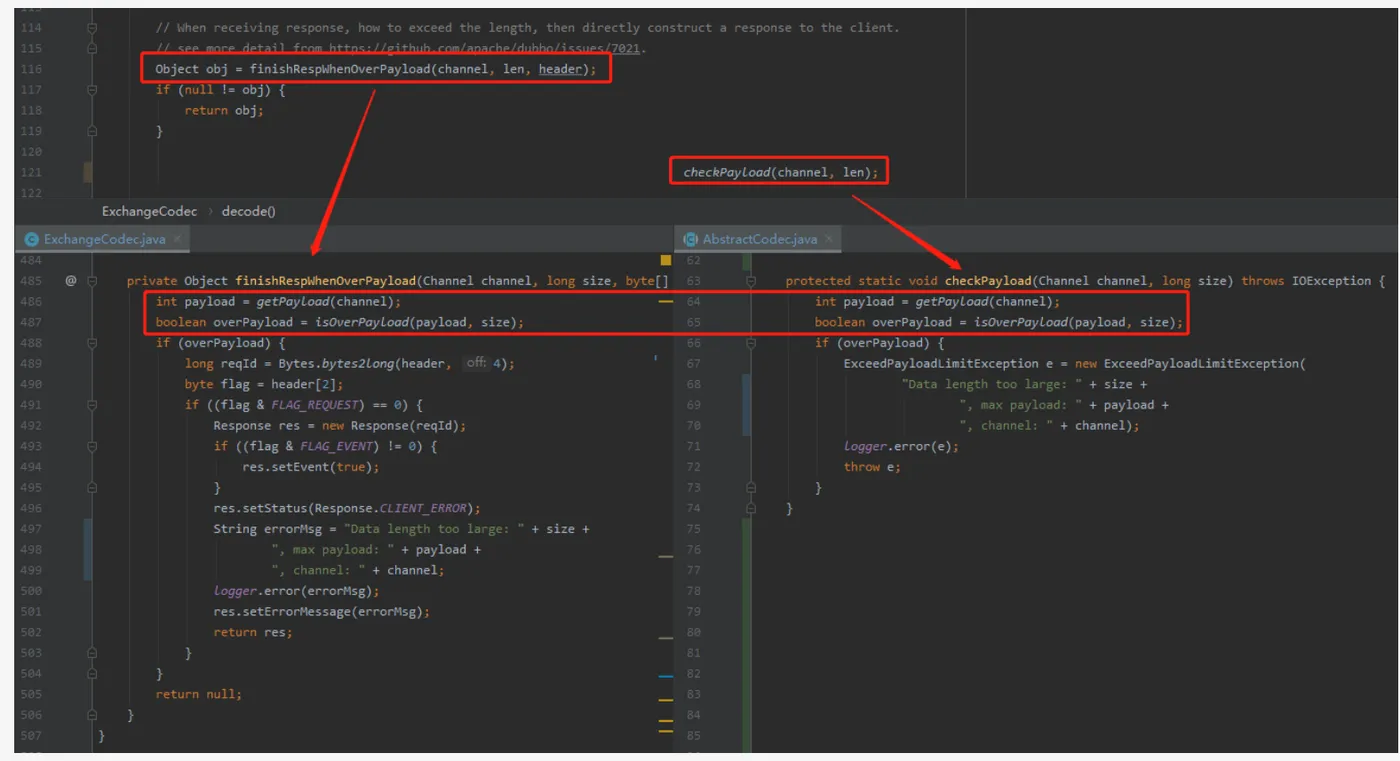The width and height of the screenshot is (1400, 761).
Task: Collapse the if (overPayload) block at line 488
Action: coord(92,343)
